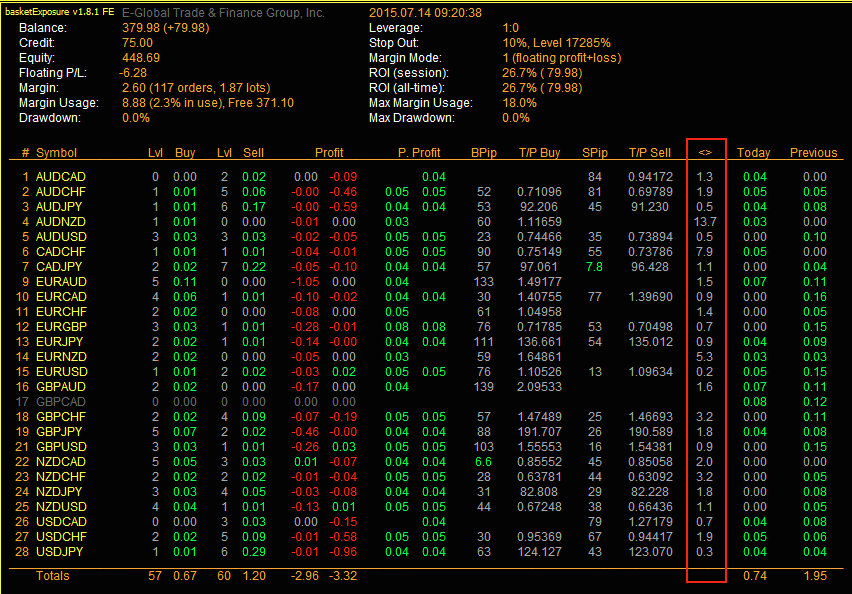Click the GBPJPY symbol label

[x=60, y=431]
